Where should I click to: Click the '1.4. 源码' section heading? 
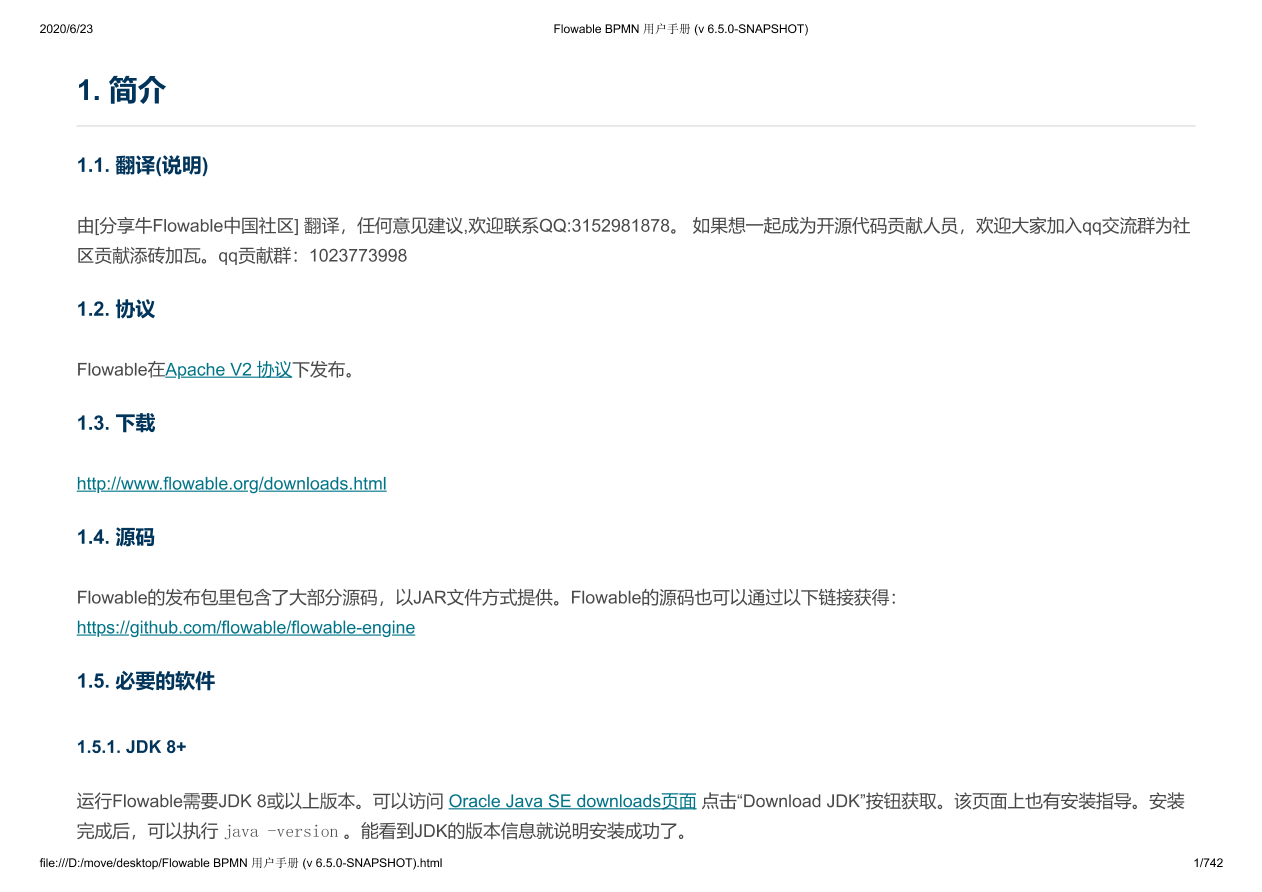point(116,537)
